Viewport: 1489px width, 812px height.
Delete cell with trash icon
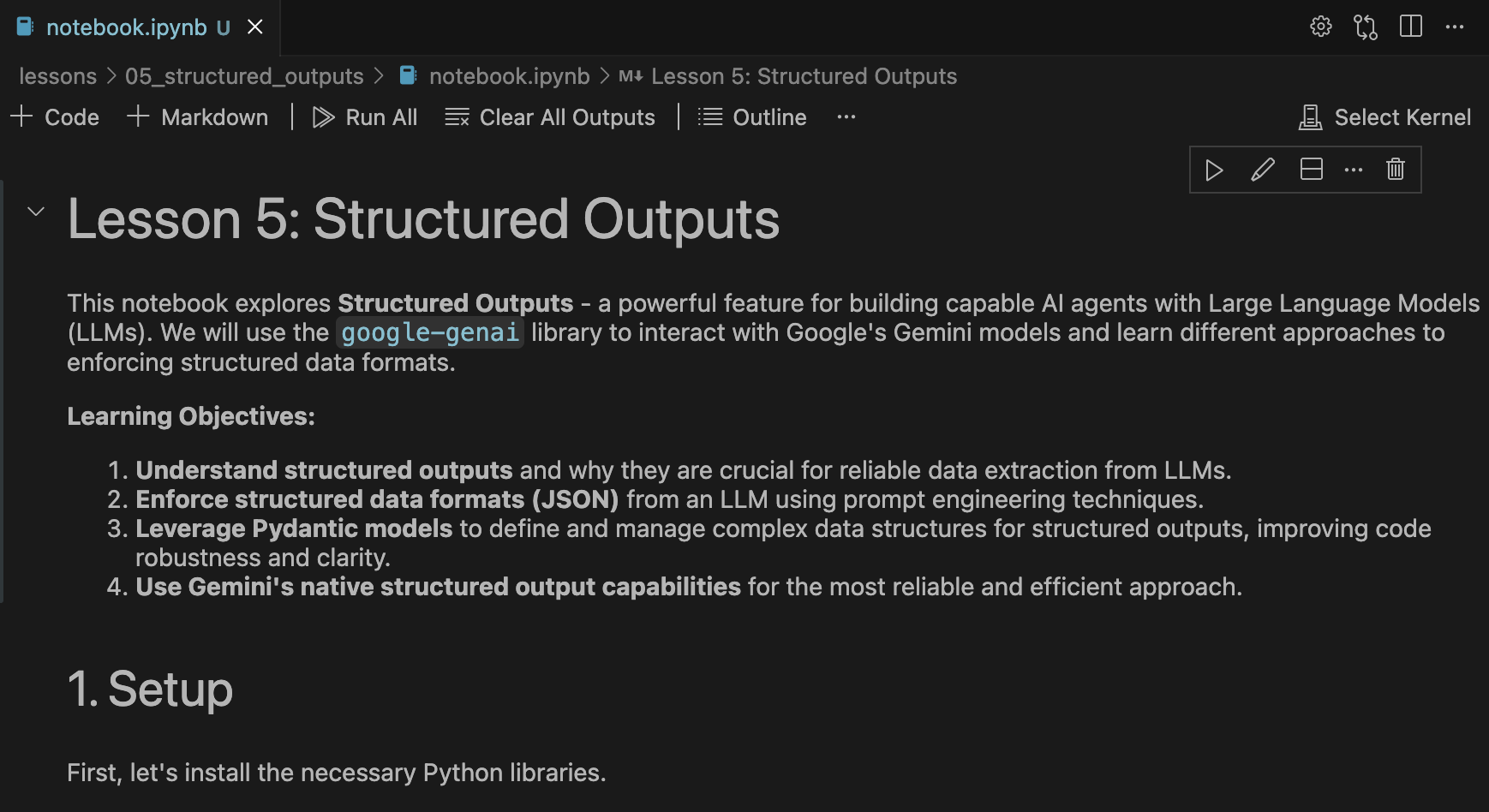click(x=1396, y=170)
